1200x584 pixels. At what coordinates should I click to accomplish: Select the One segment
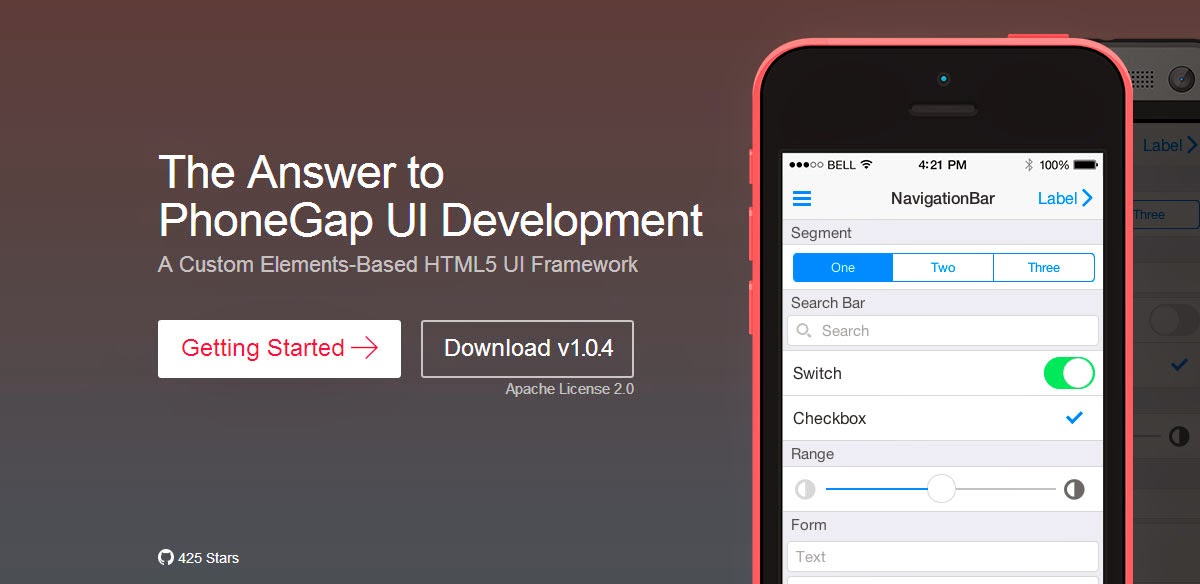click(843, 268)
